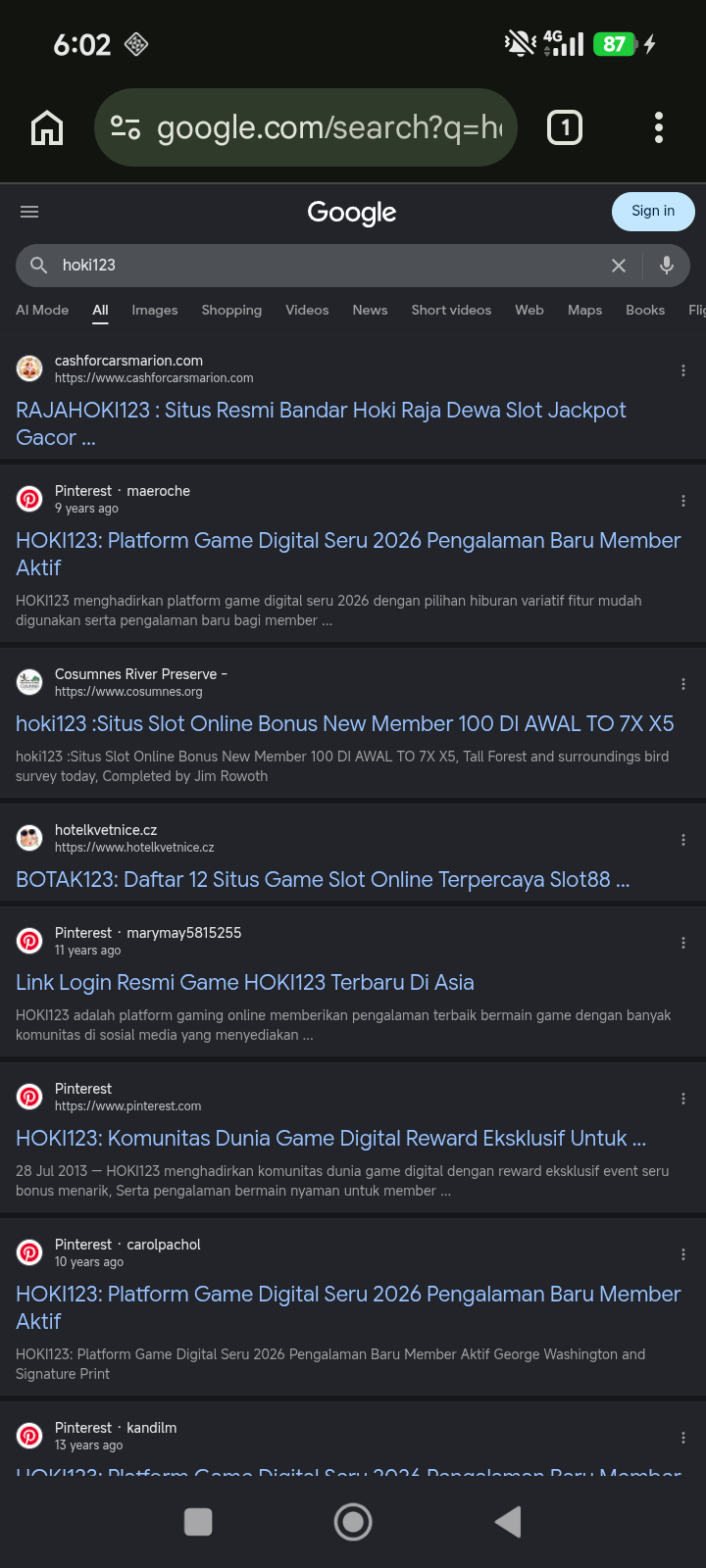
Task: Tap cashforcarsmarion.com site favicon
Action: (x=29, y=368)
